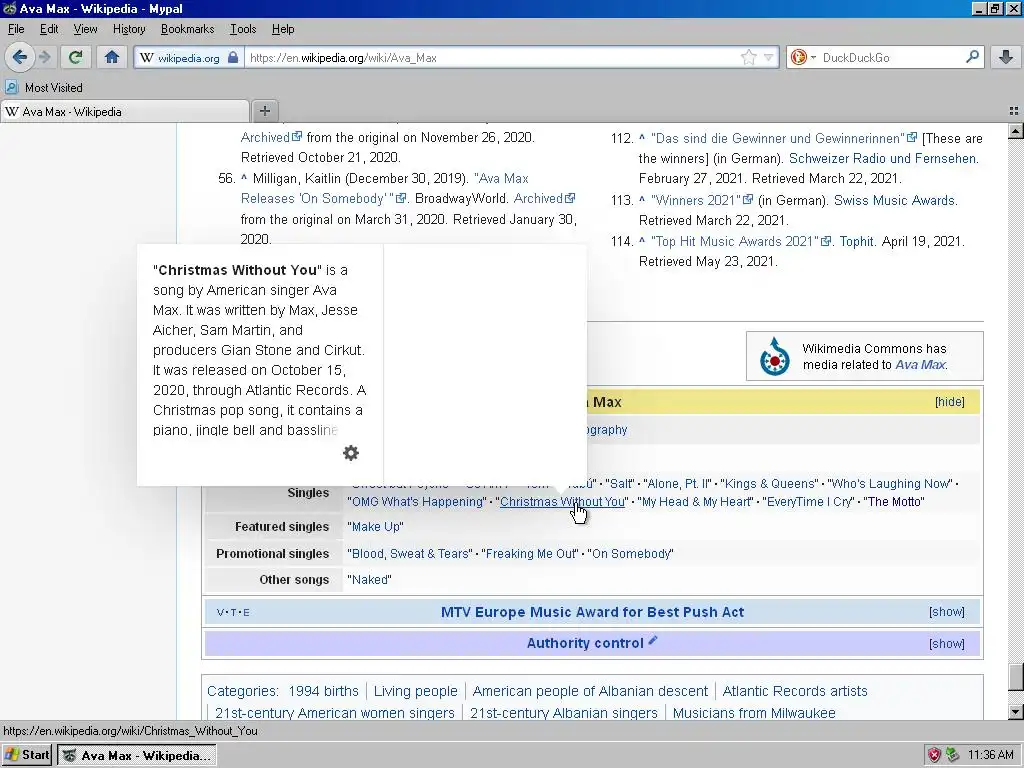The height and width of the screenshot is (768, 1024).
Task: Edit Authority control on Wikidata pencil
Action: click(x=652, y=641)
